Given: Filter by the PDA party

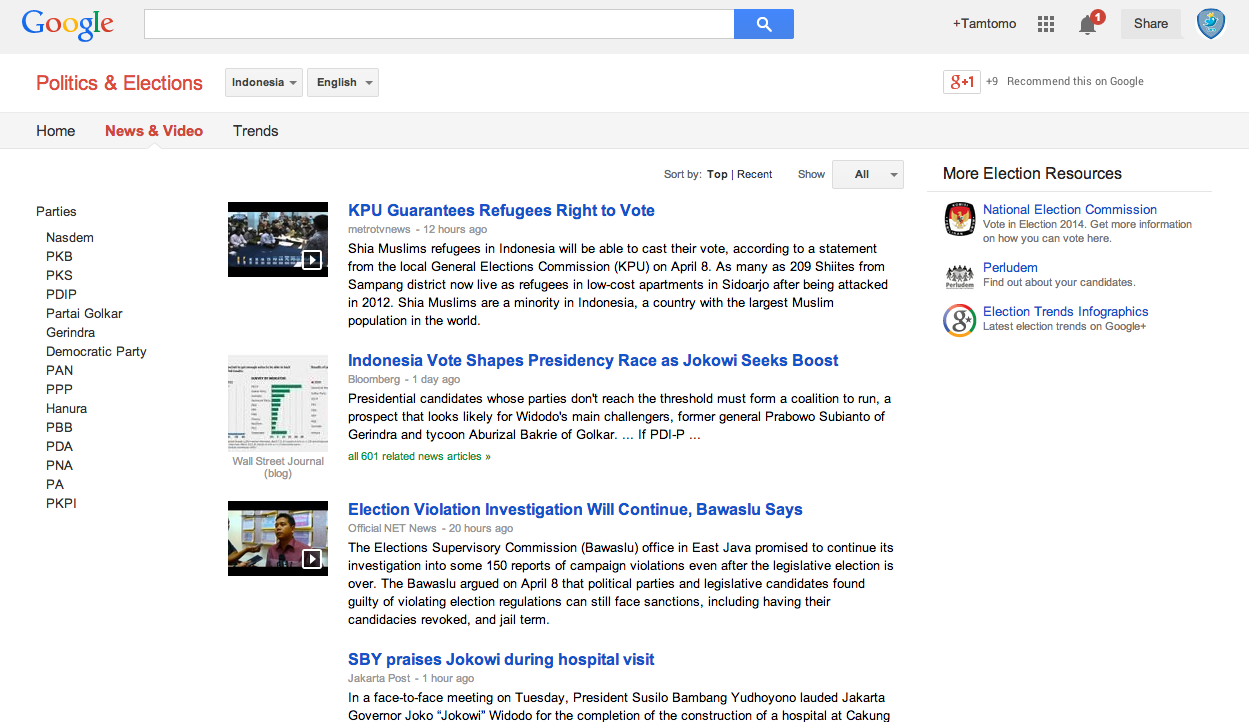Looking at the screenshot, I should [x=59, y=447].
